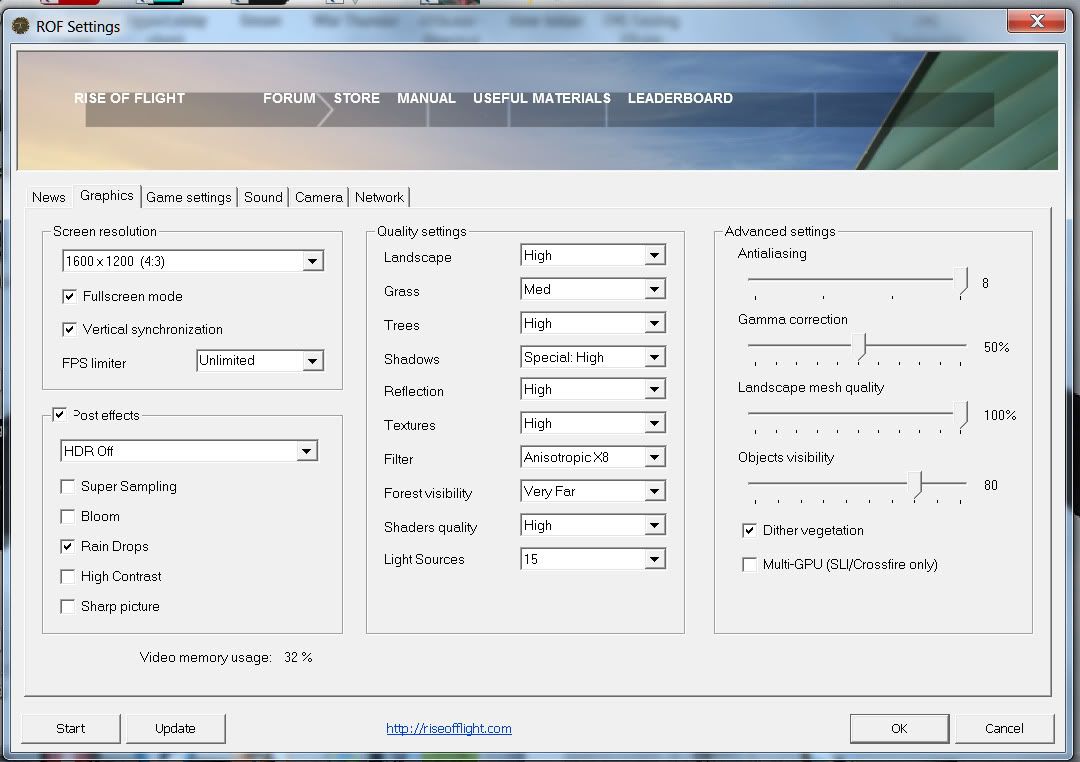The width and height of the screenshot is (1080, 762).
Task: Click the Gamma correction slider handle
Action: (860, 345)
